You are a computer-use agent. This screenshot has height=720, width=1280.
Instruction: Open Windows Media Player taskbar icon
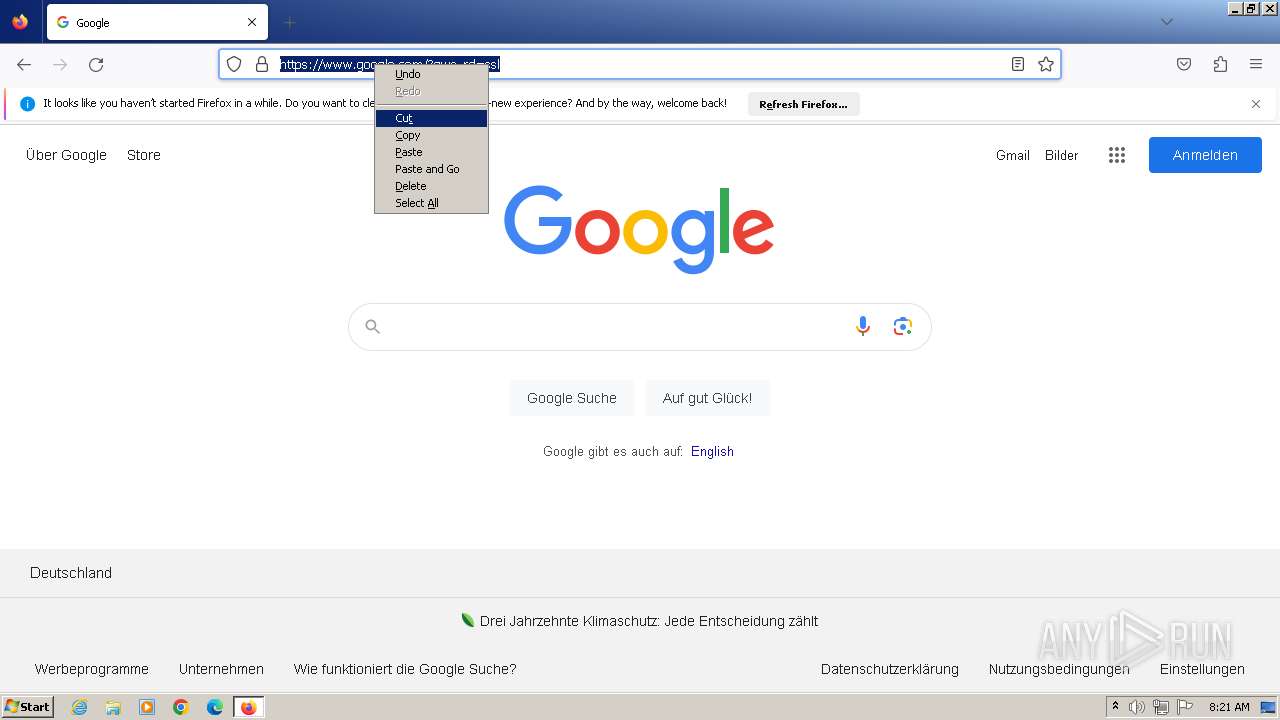147,707
